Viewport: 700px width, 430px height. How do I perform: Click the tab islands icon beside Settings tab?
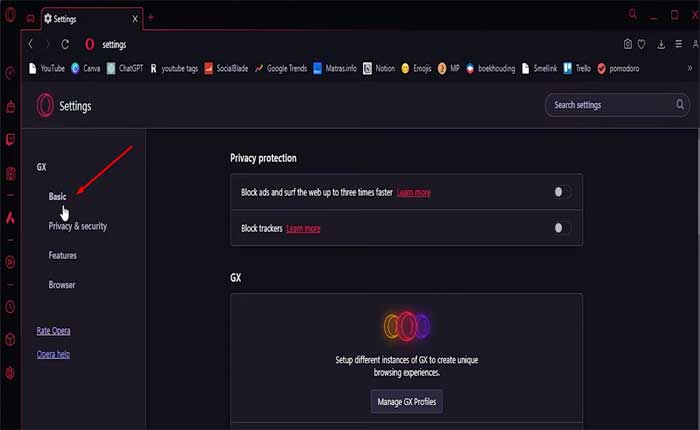point(30,18)
